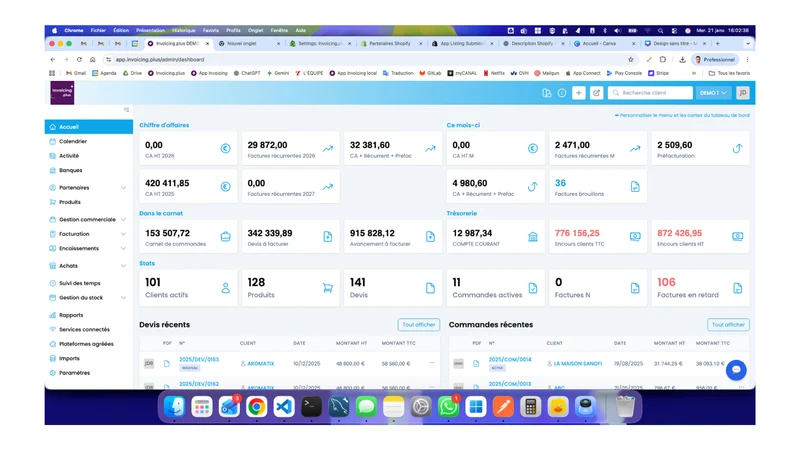Open WhatsApp from the Dock

pyautogui.click(x=448, y=407)
